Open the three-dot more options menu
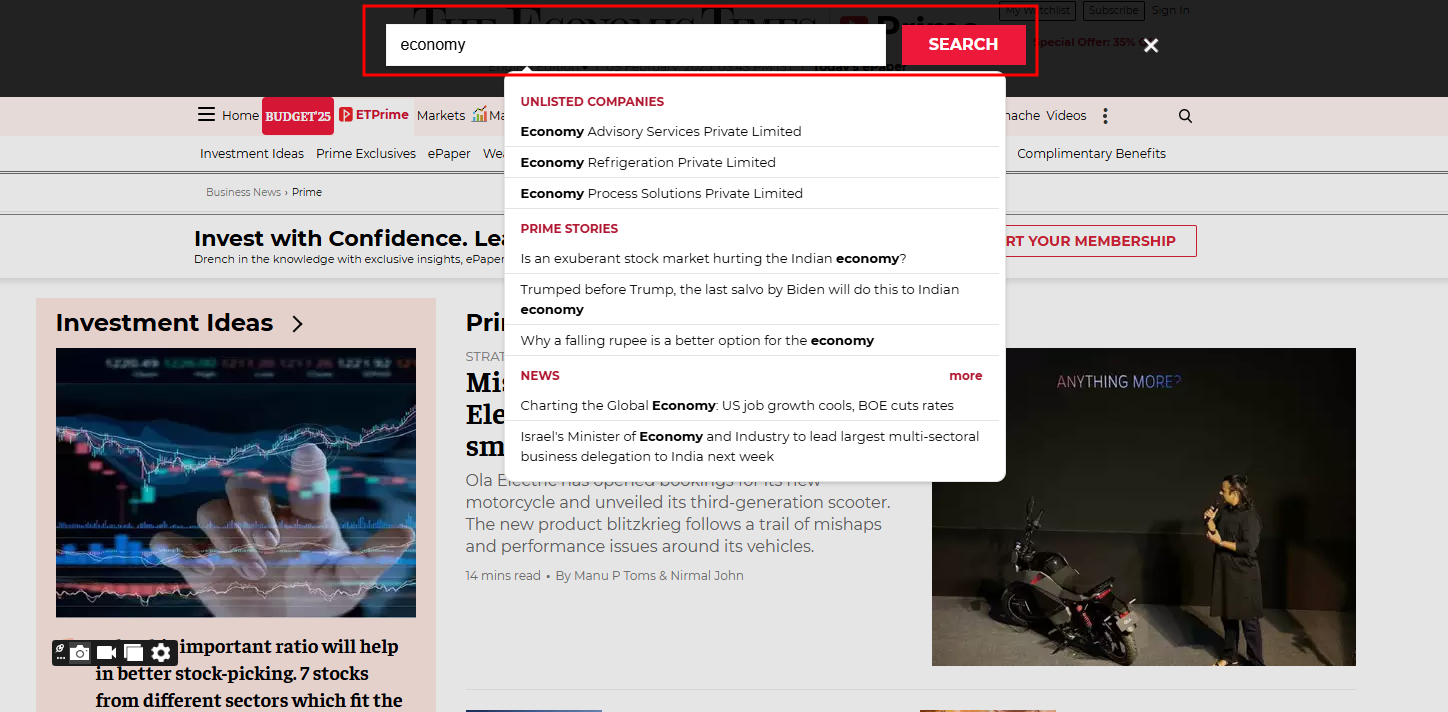Screen dimensions: 1448x712 tap(1105, 116)
